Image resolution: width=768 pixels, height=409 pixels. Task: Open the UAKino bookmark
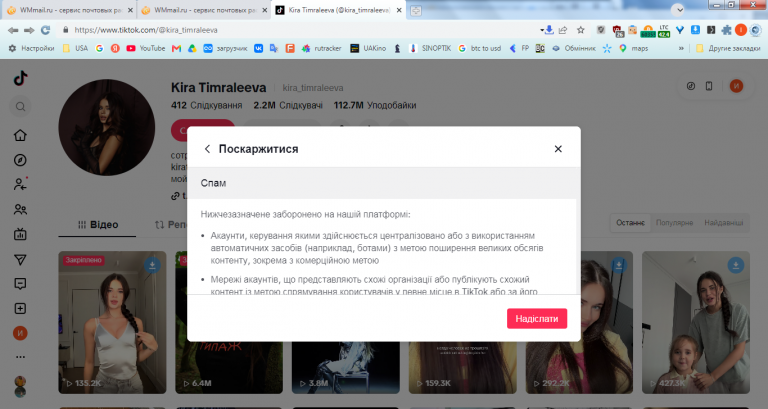tap(368, 48)
